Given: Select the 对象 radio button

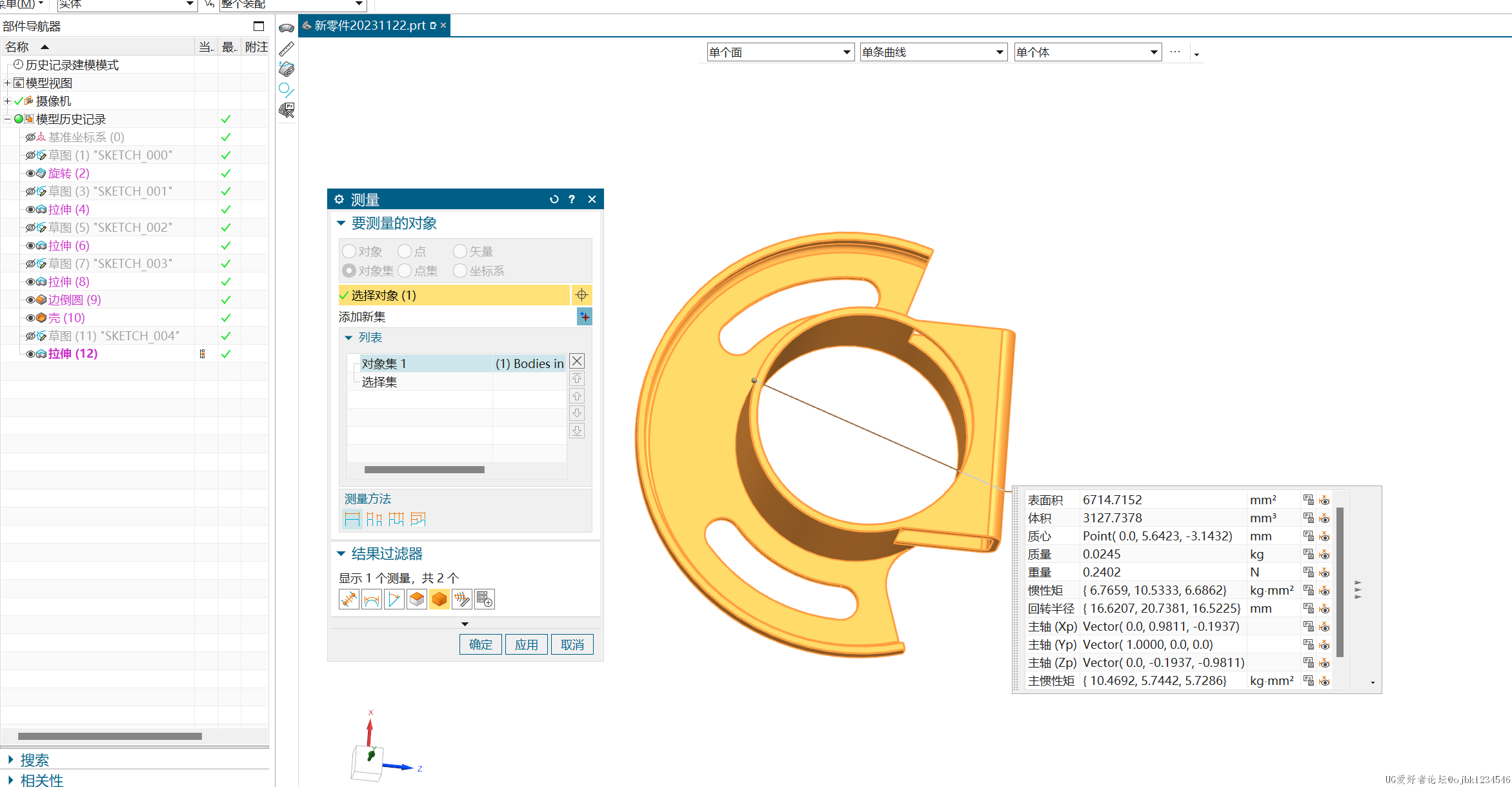Looking at the screenshot, I should (349, 251).
